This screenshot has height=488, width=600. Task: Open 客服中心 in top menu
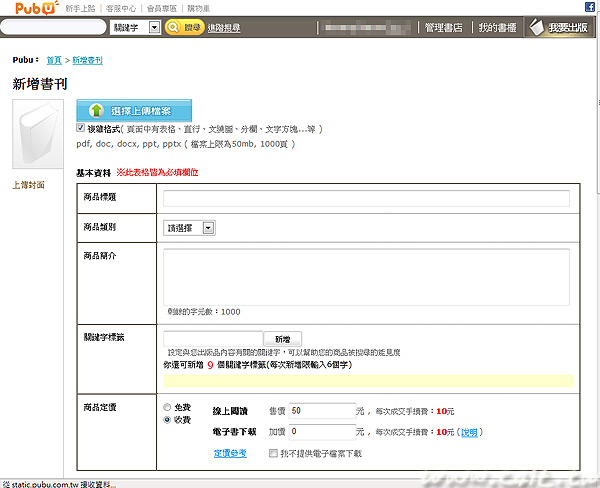click(x=121, y=8)
